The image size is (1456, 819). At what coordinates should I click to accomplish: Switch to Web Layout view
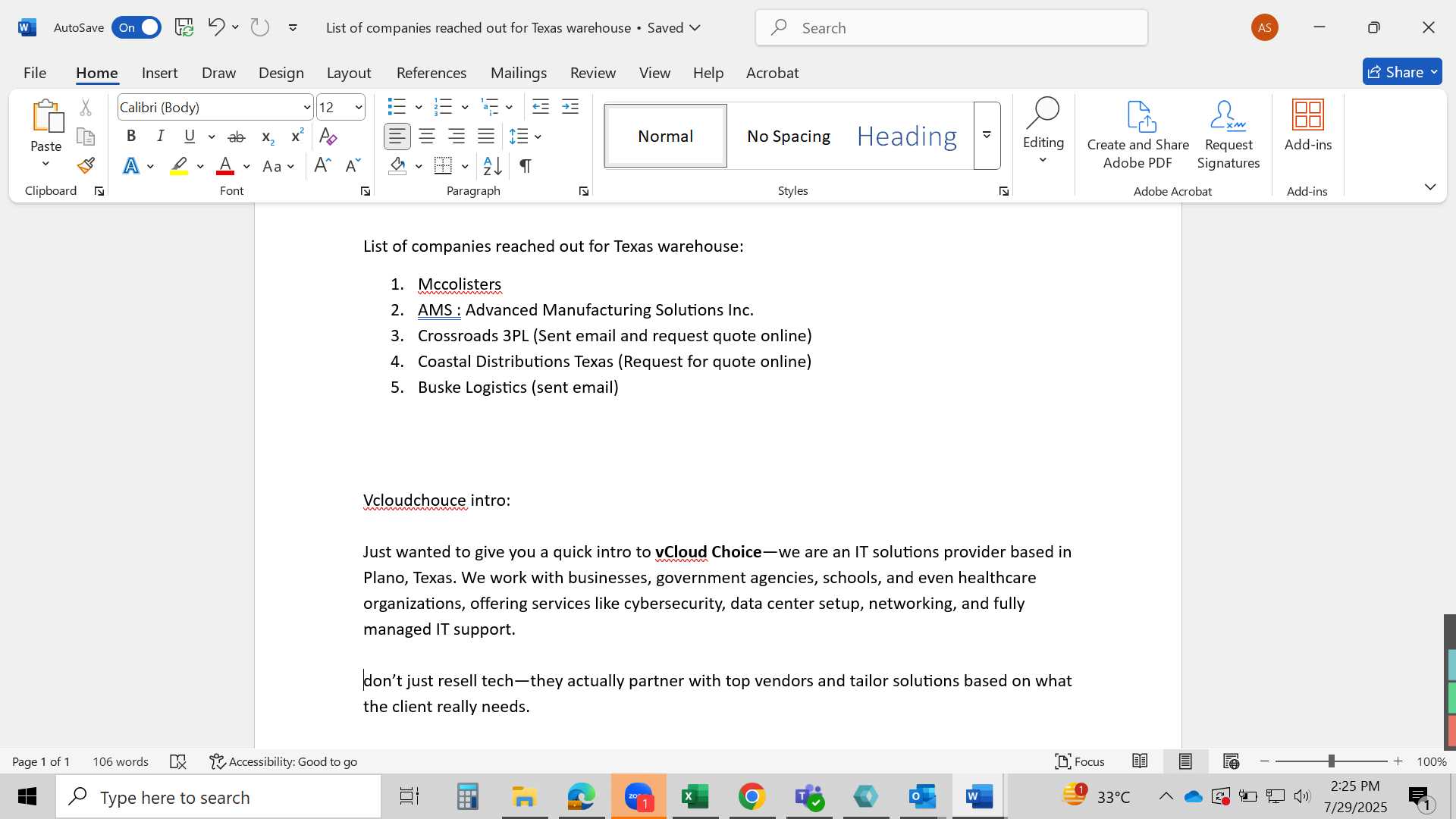[x=1231, y=761]
